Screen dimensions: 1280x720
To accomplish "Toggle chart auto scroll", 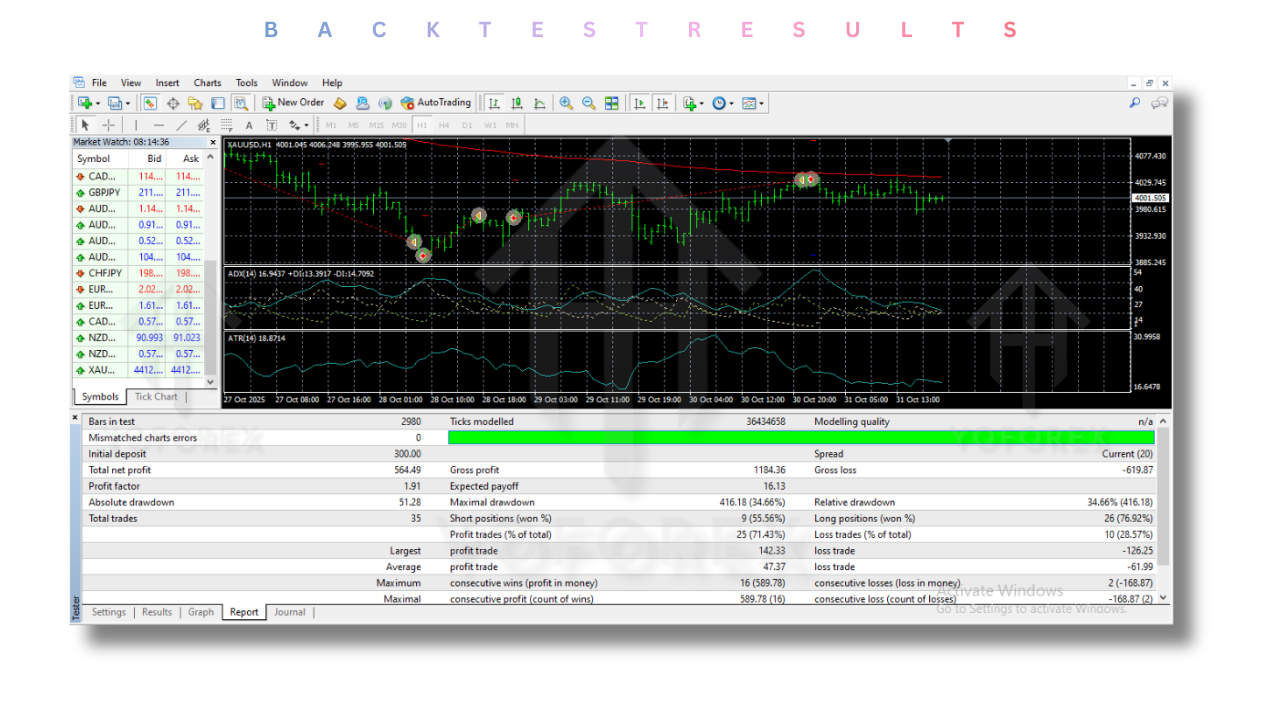I will (639, 103).
